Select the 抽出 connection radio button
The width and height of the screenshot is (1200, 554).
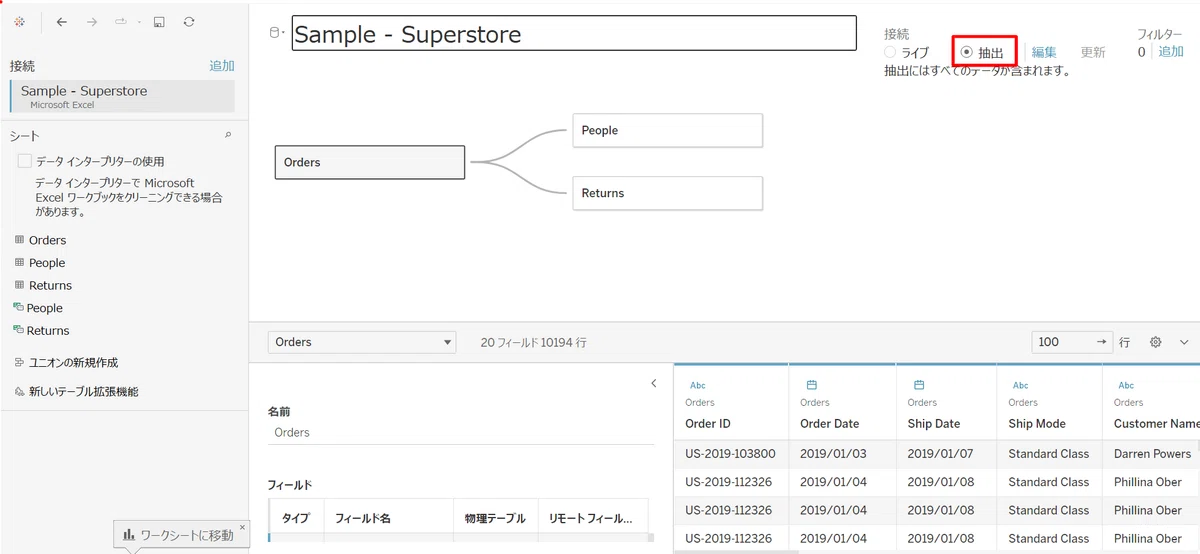[966, 52]
